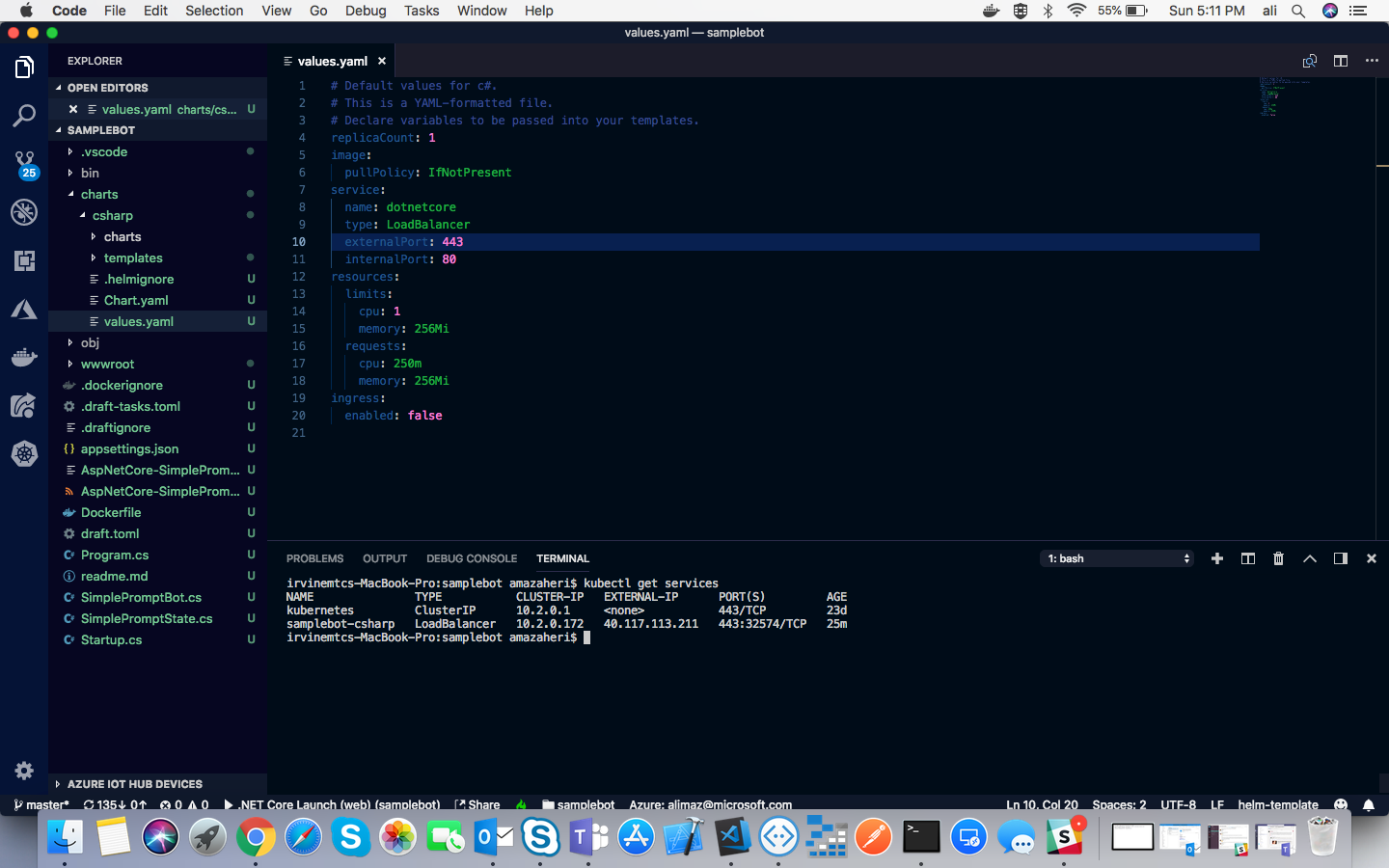
Task: Select the bash terminal dropdown
Action: click(x=1119, y=558)
